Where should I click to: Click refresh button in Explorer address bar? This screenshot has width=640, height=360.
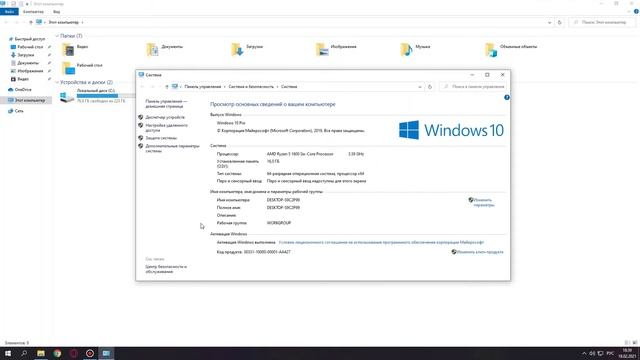click(560, 22)
